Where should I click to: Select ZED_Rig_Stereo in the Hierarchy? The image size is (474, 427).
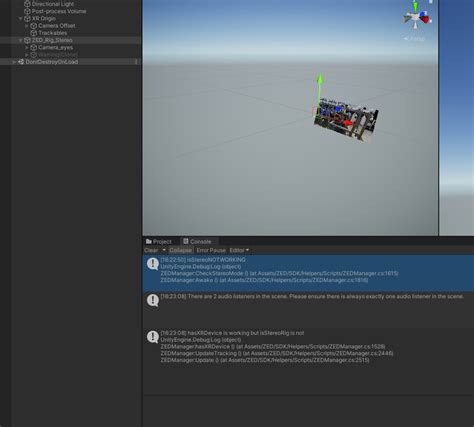click(x=52, y=40)
